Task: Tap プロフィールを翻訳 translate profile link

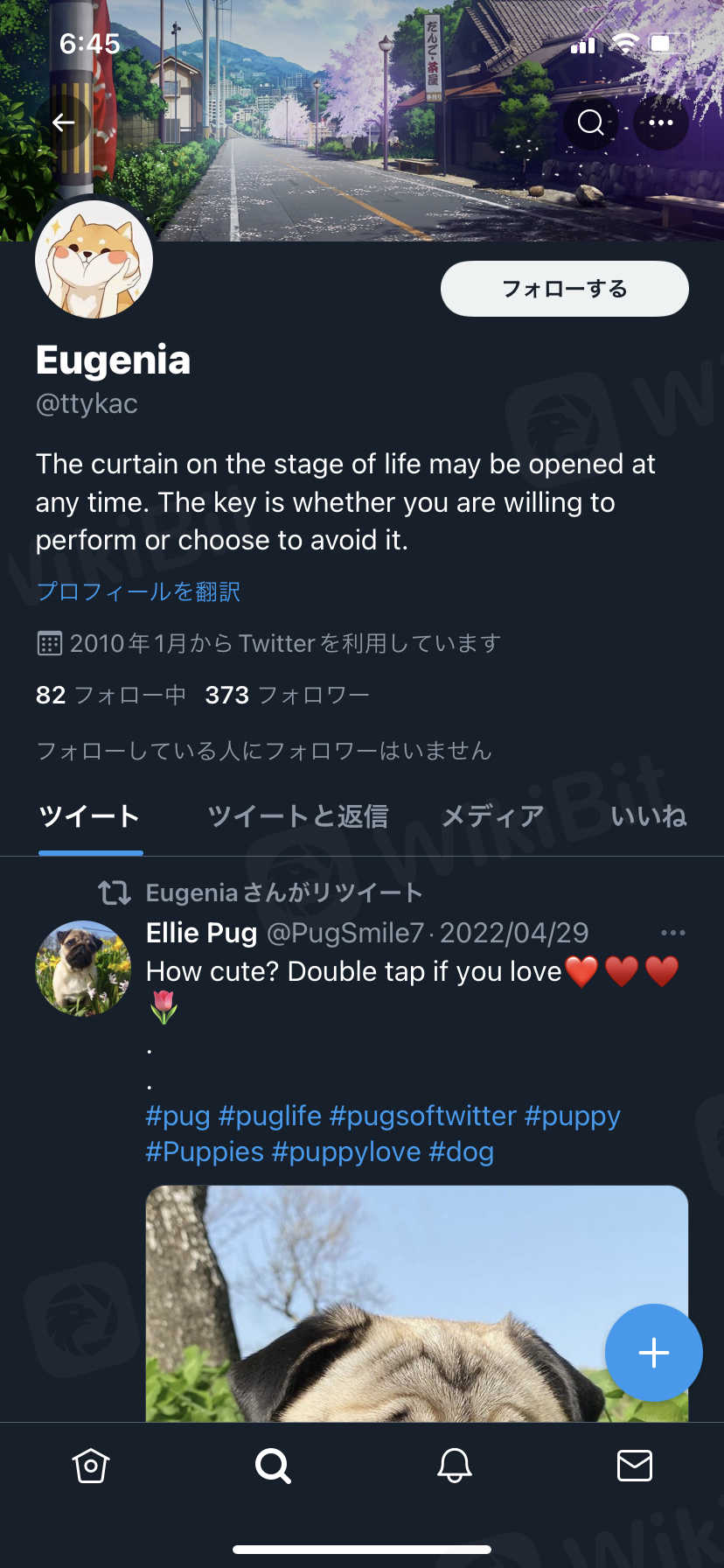Action: pos(138,592)
